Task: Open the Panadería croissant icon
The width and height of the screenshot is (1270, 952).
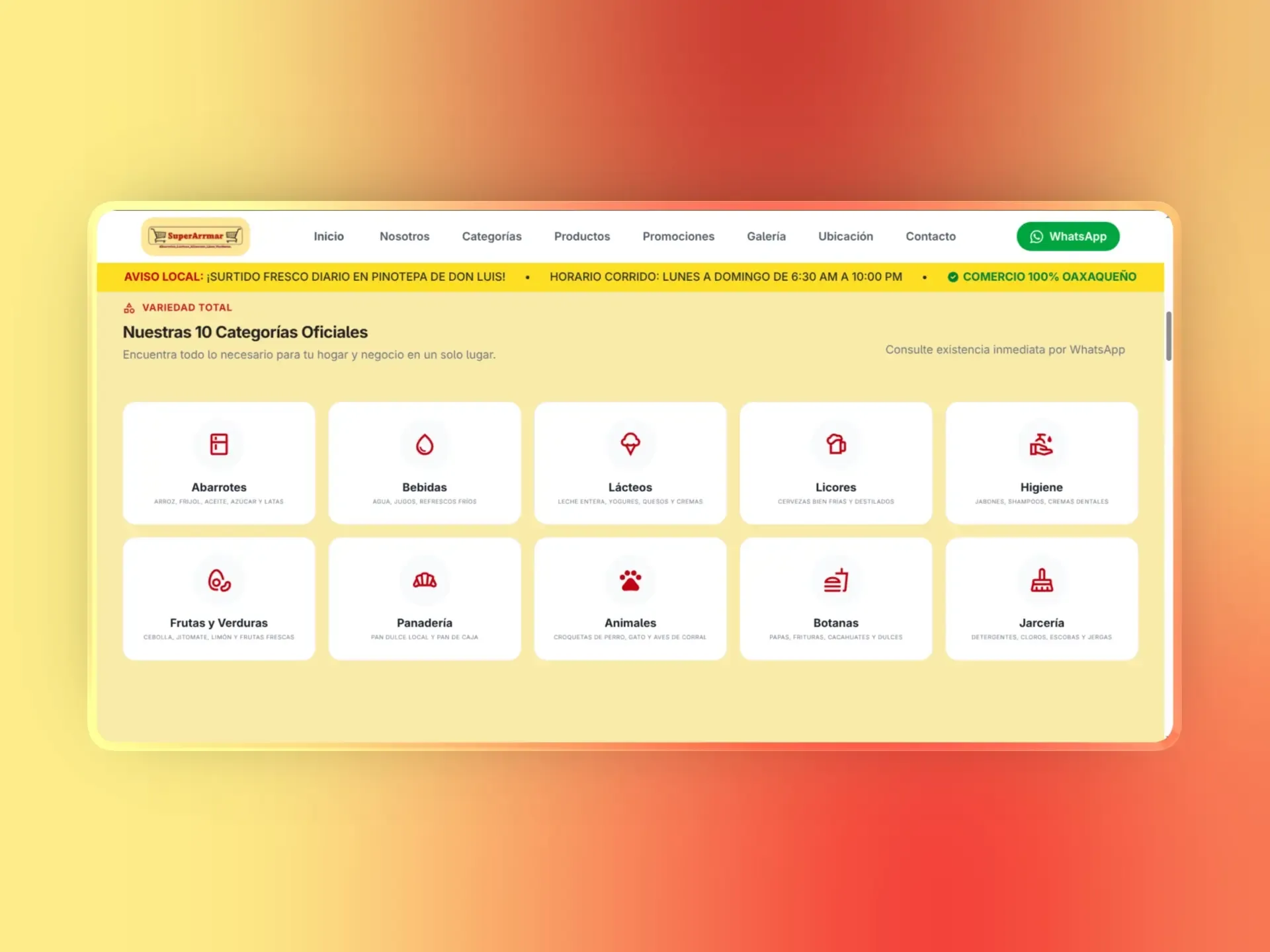Action: click(x=425, y=580)
